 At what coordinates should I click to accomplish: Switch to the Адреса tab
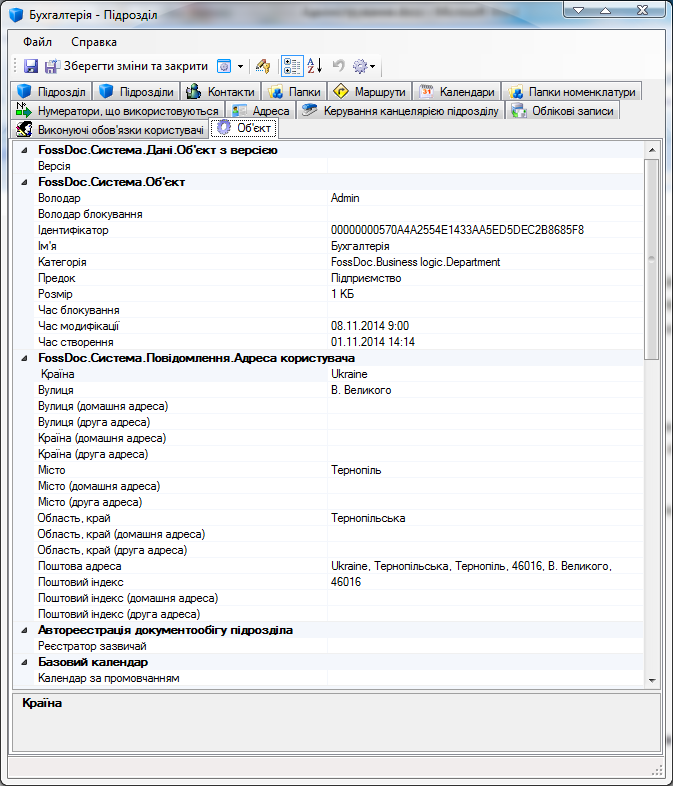pos(261,111)
